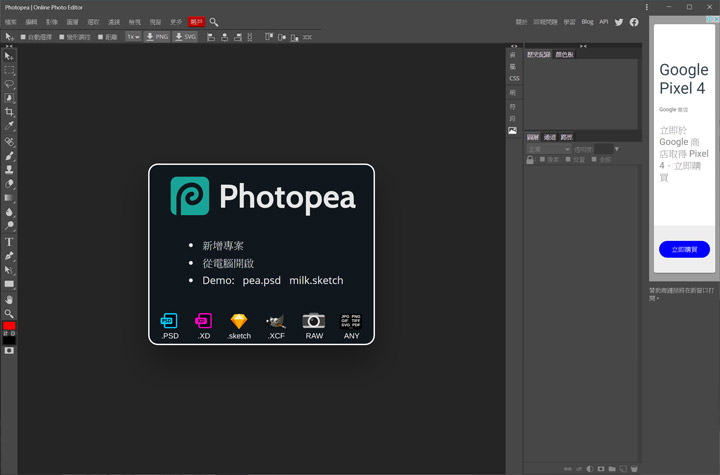Open the milk.sketch demo file
The height and width of the screenshot is (475, 720).
pyautogui.click(x=316, y=280)
